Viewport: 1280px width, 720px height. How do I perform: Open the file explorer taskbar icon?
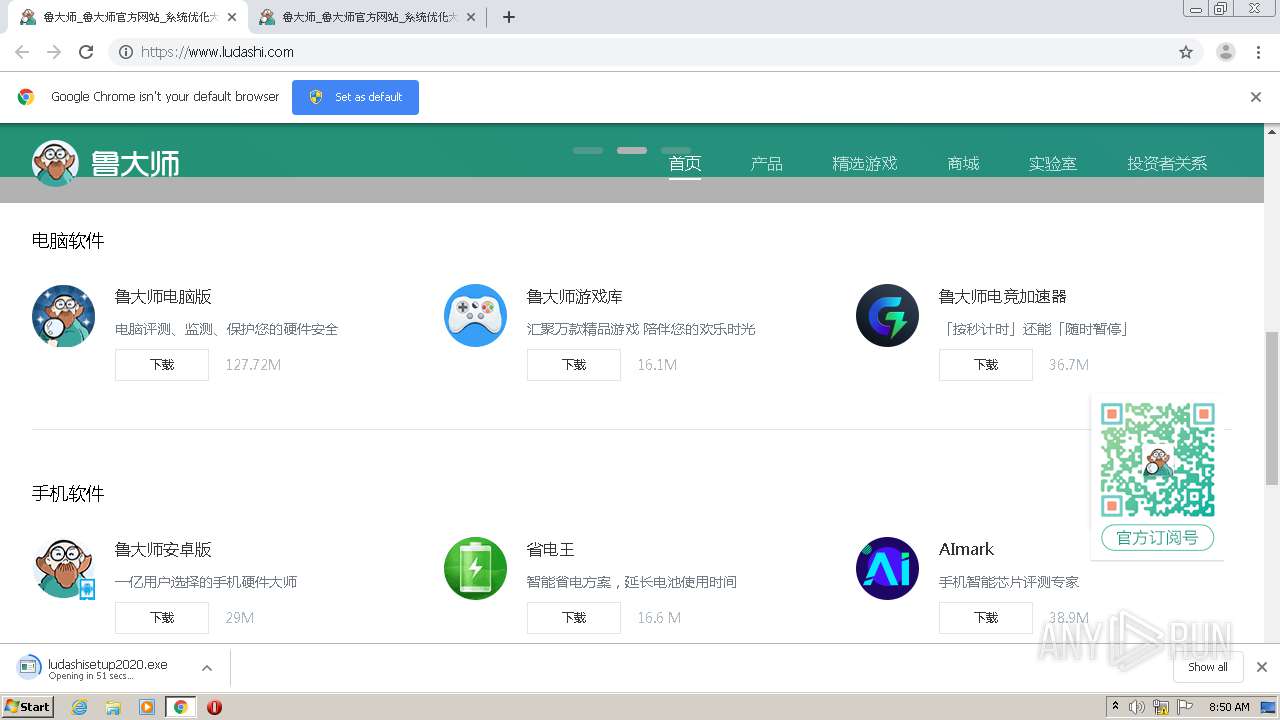[x=113, y=707]
